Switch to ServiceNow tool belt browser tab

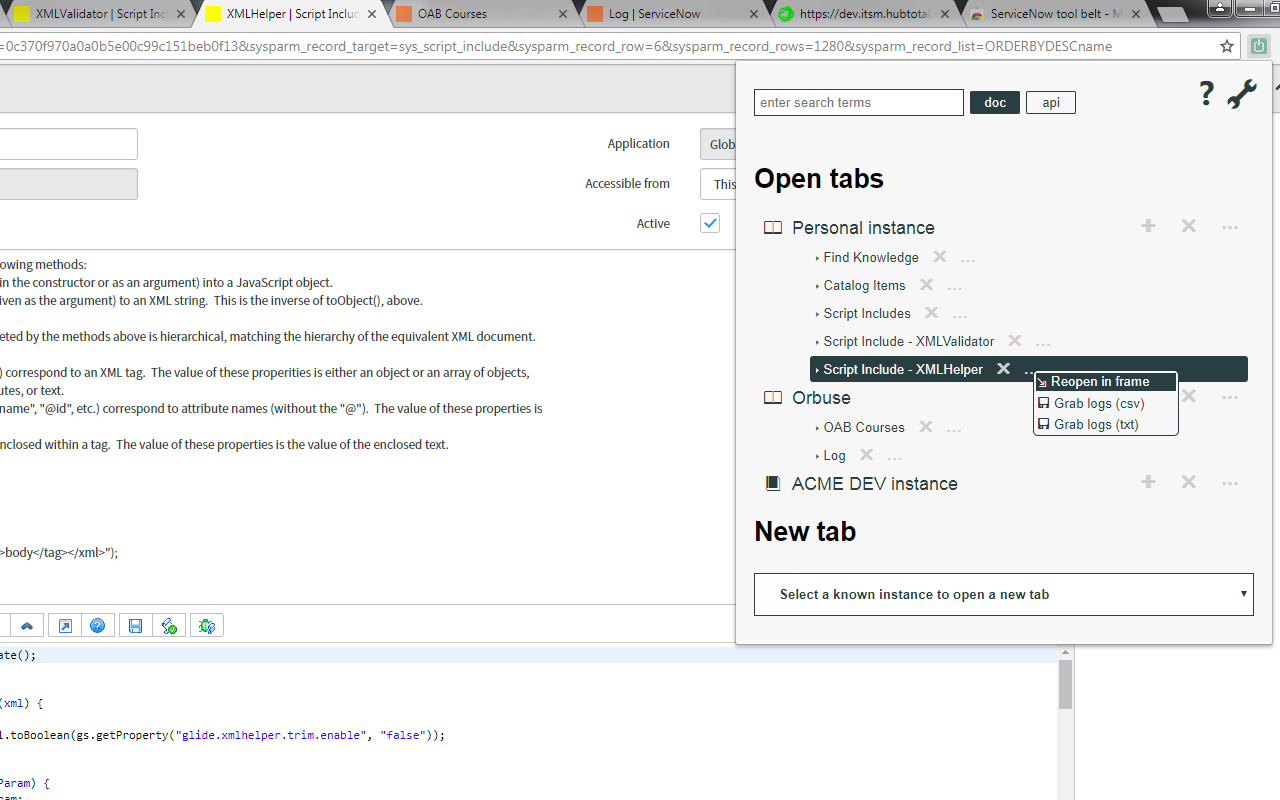point(1053,14)
